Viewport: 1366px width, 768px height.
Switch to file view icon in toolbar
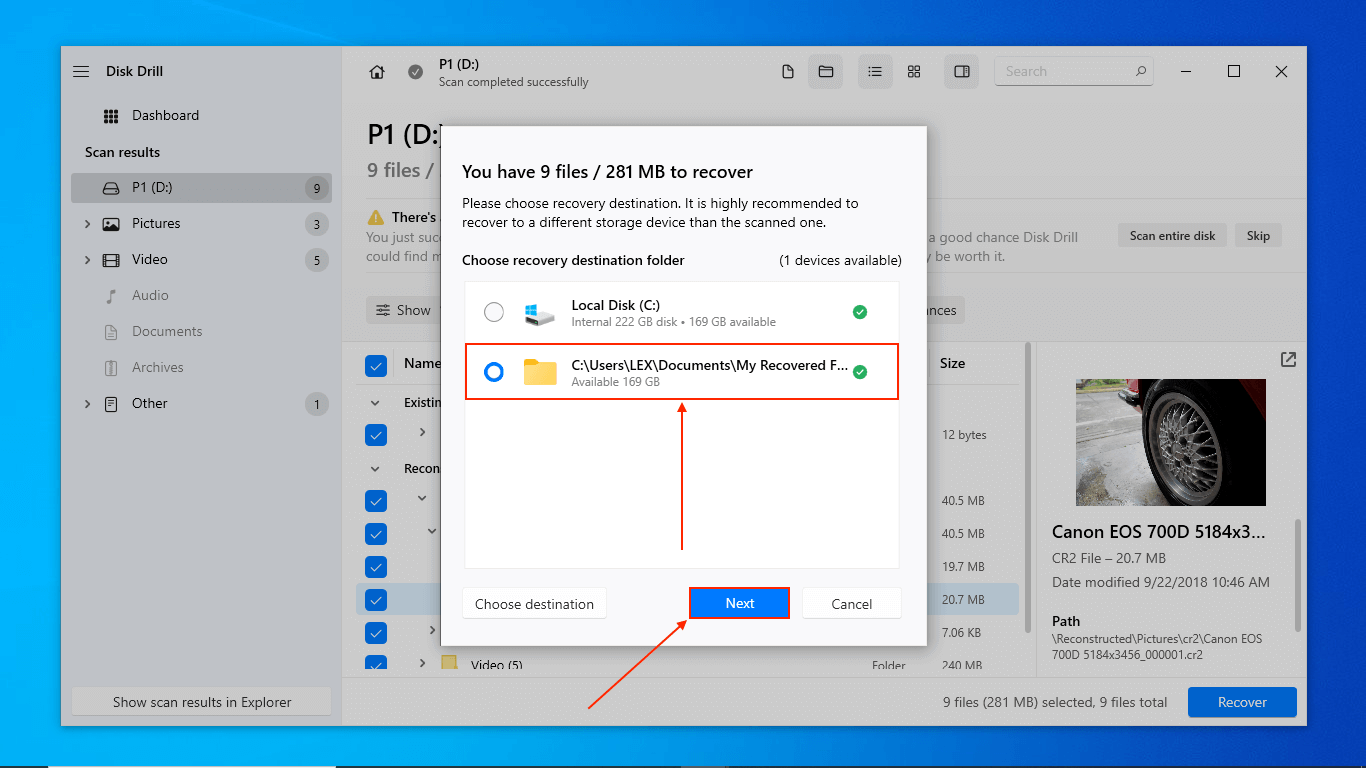788,72
